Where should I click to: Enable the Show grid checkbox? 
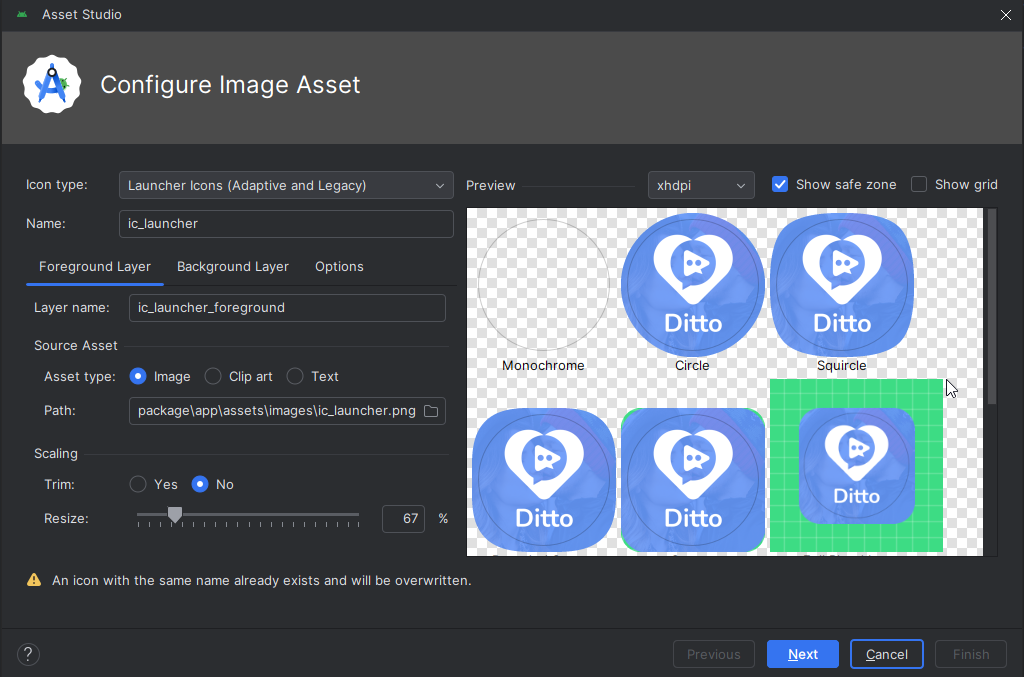click(x=919, y=185)
